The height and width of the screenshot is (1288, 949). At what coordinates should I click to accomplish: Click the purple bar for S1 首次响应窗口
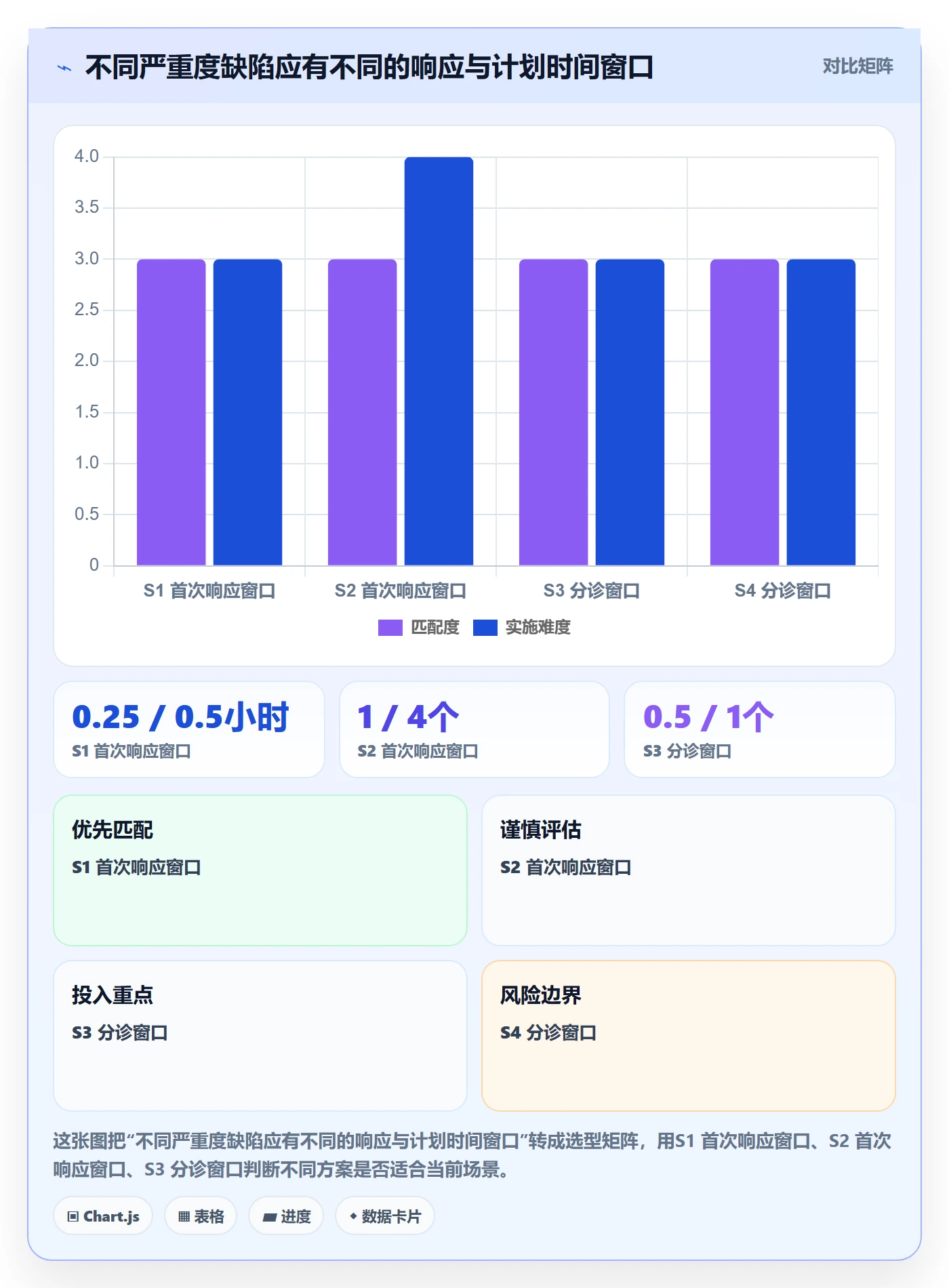(171, 412)
